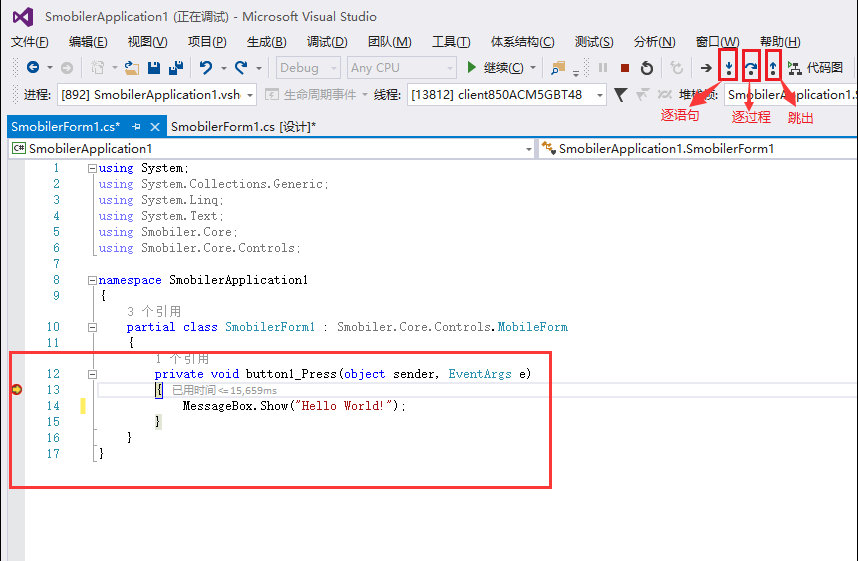This screenshot has width=858, height=561.
Task: Open the Edit (编辑) menu
Action: point(88,42)
